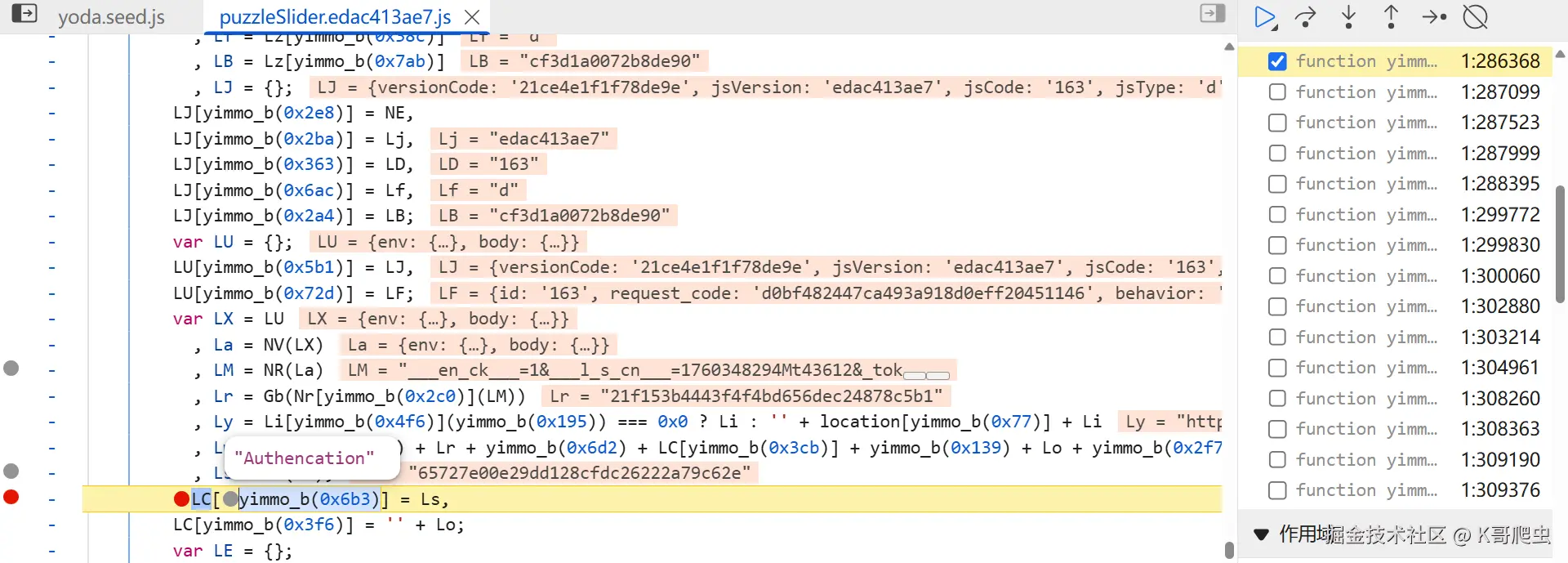Click the breakpoint location 1:286368
The height and width of the screenshot is (563, 1568).
(x=1500, y=61)
